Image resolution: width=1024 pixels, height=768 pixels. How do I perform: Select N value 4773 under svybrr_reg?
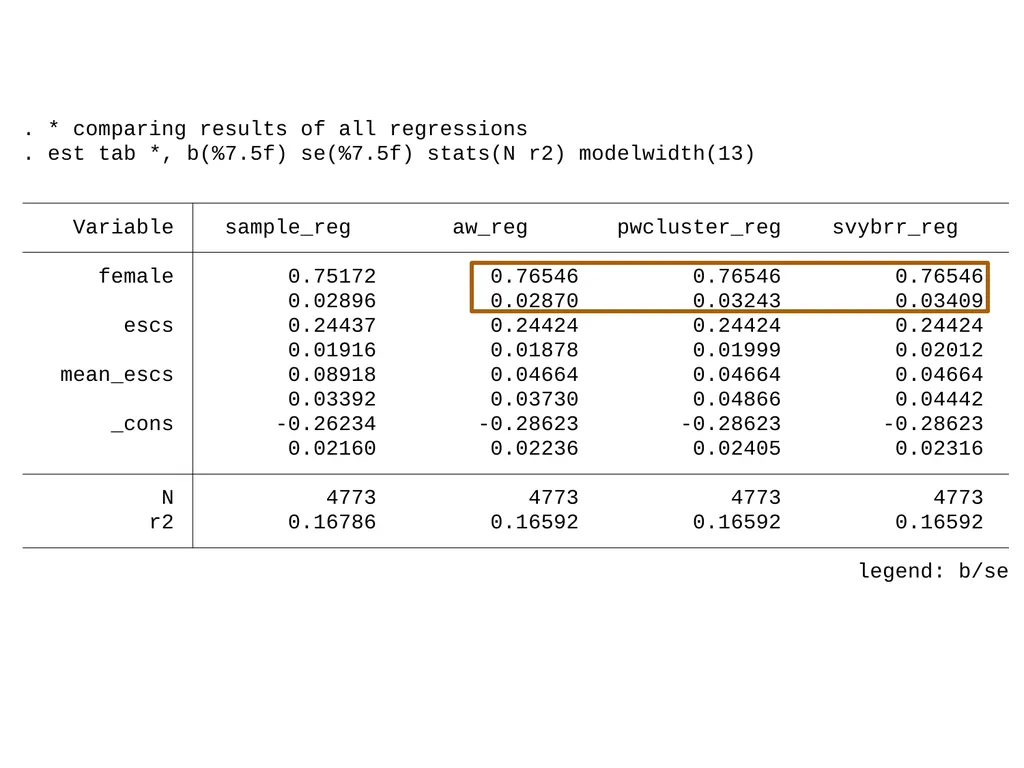pos(959,498)
